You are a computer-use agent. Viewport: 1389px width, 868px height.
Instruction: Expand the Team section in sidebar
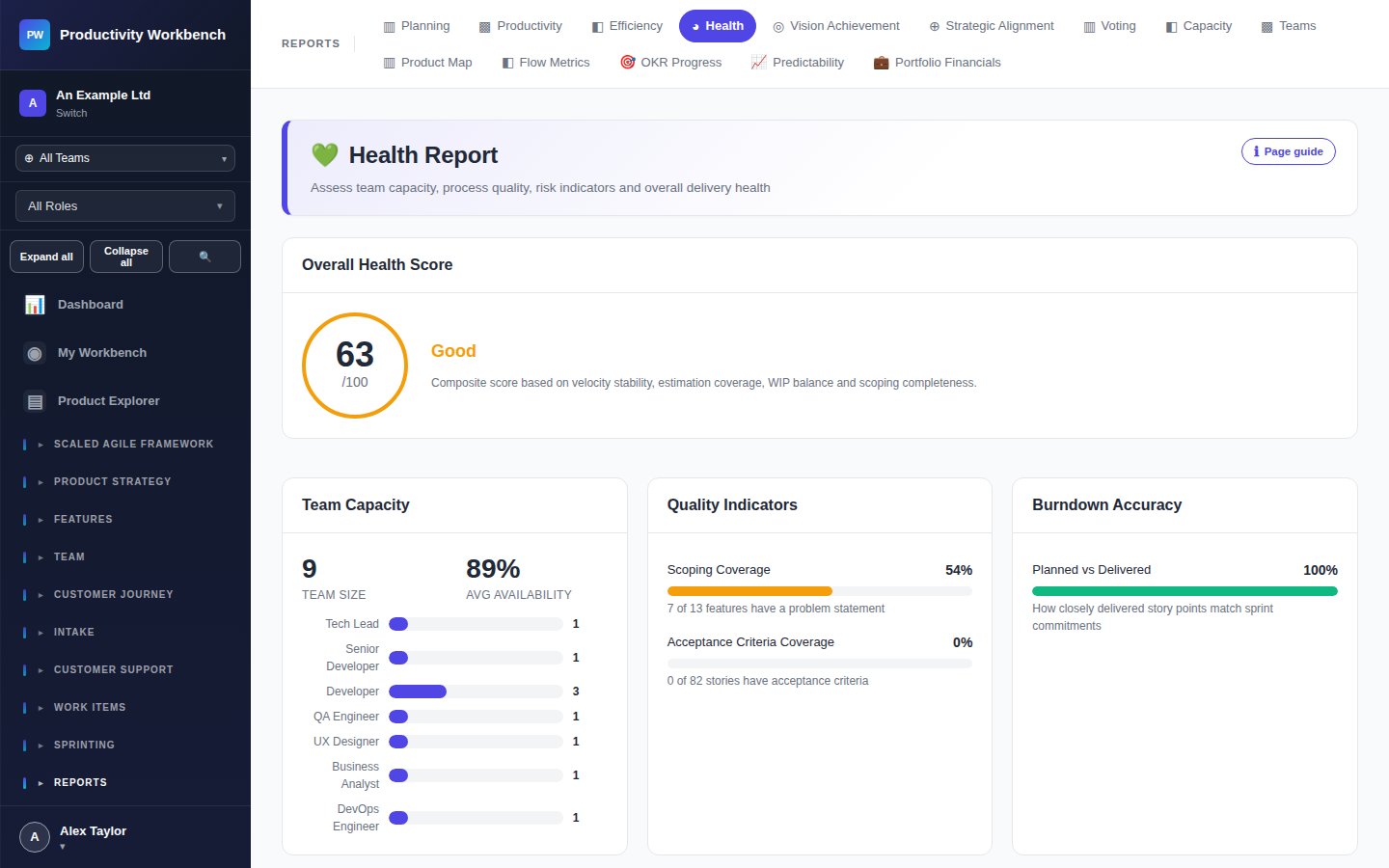pyautogui.click(x=125, y=557)
